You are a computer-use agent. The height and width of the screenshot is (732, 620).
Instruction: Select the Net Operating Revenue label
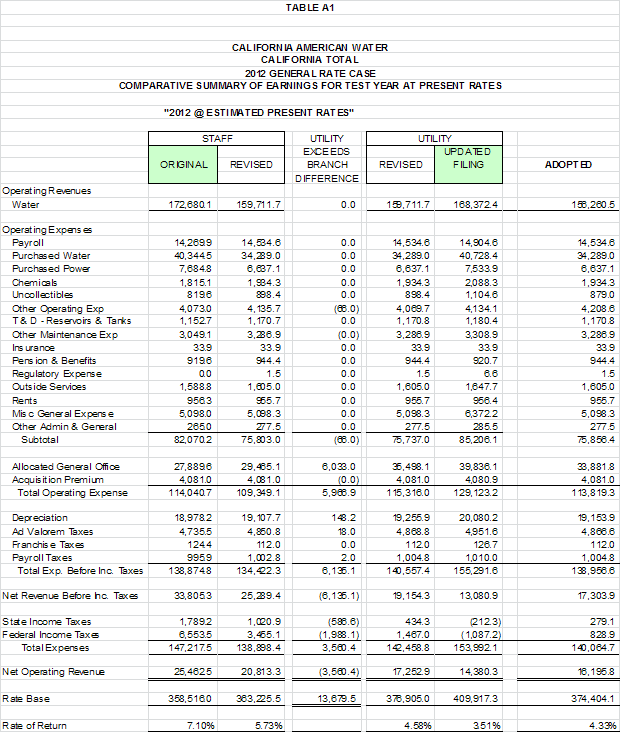click(x=53, y=667)
